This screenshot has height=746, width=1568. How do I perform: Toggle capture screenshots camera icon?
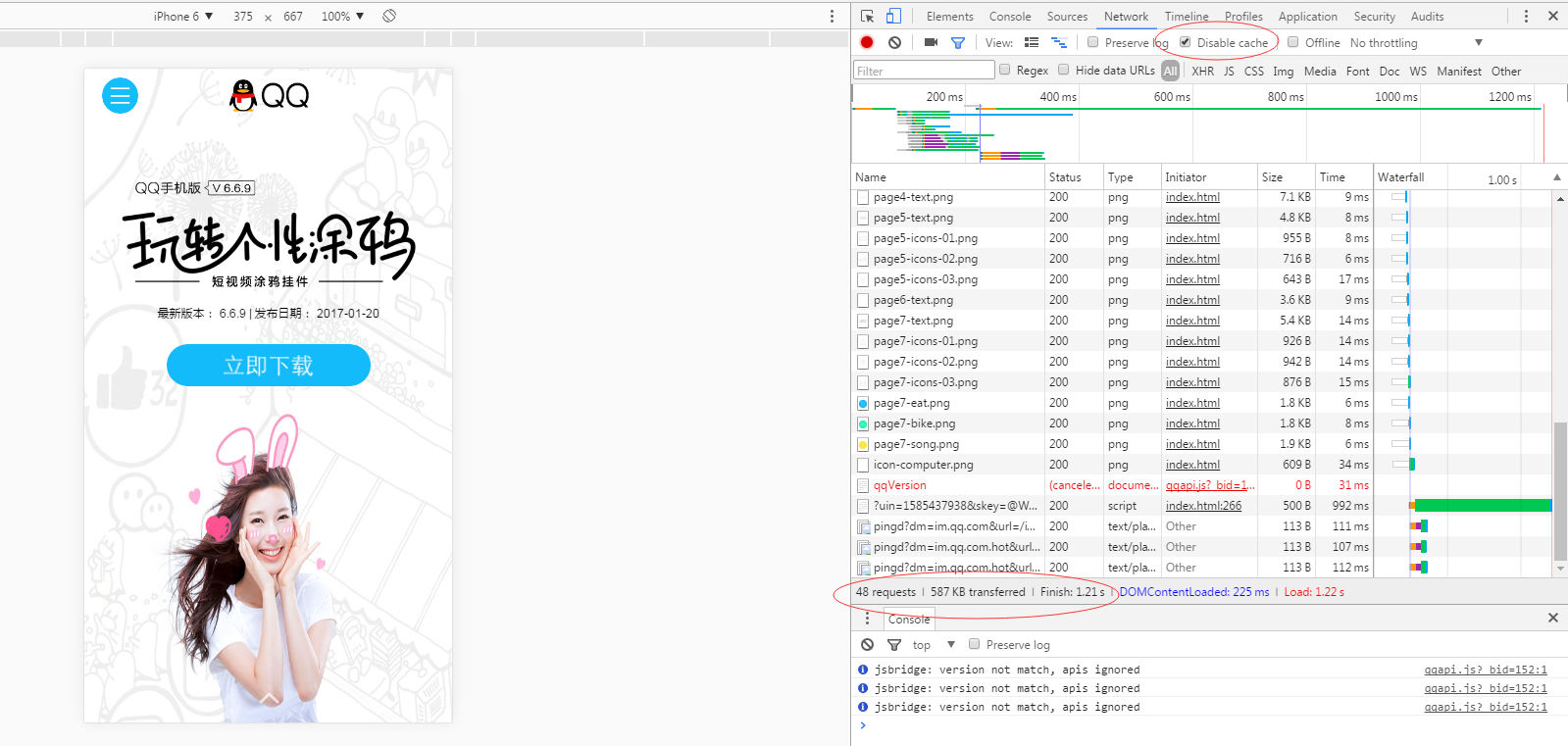[x=931, y=42]
